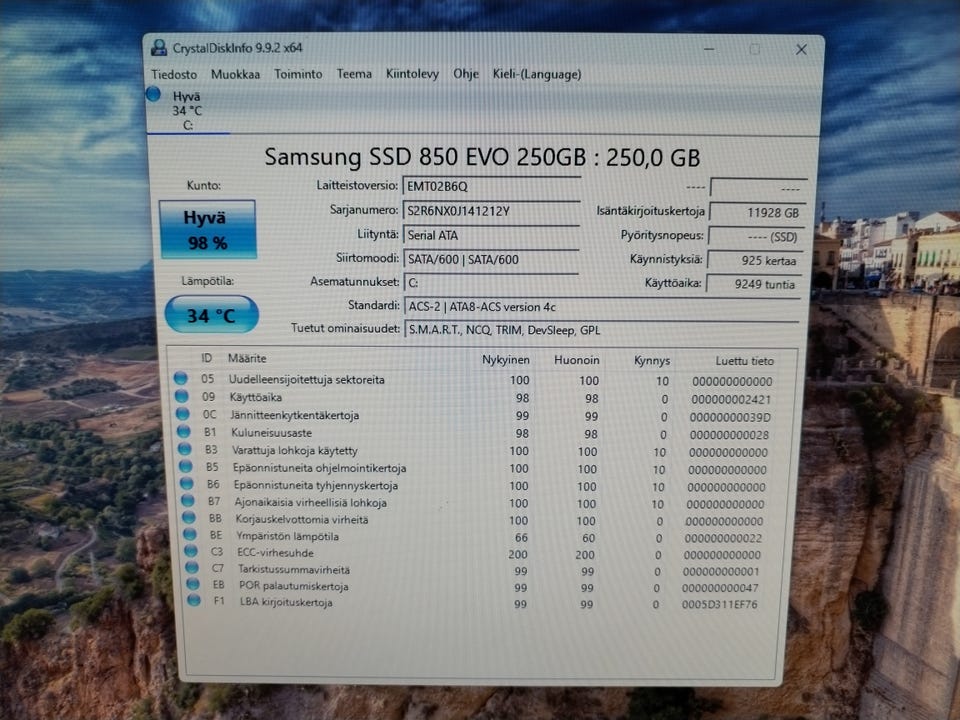This screenshot has height=720, width=960.
Task: Open the Kieli-(Language) menu
Action: pyautogui.click(x=537, y=74)
